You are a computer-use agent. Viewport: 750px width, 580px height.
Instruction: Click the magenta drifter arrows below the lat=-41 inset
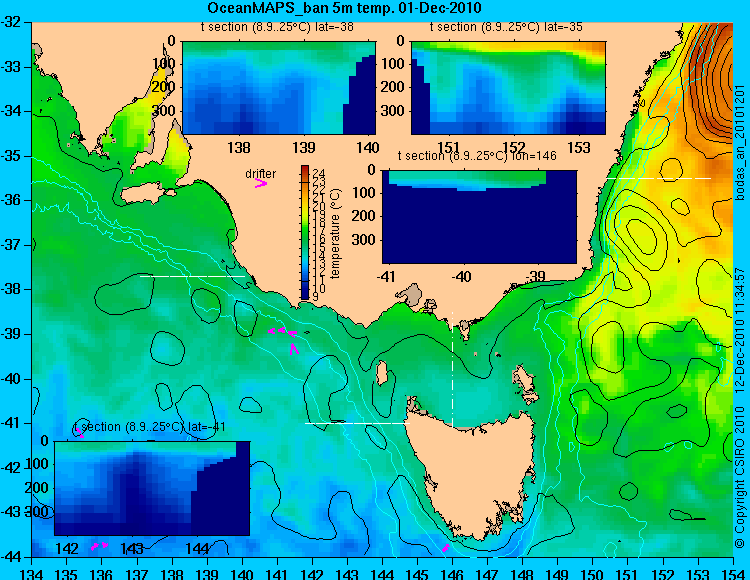[99, 546]
